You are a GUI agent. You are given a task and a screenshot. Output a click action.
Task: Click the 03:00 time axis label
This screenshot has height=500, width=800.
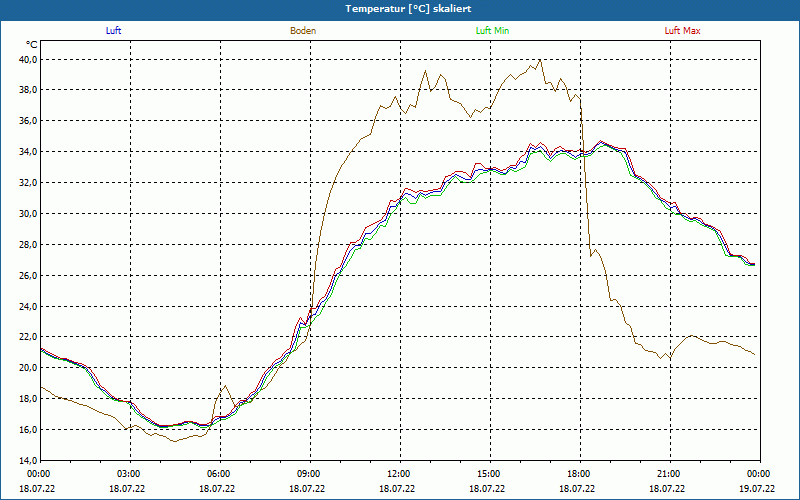click(x=129, y=474)
